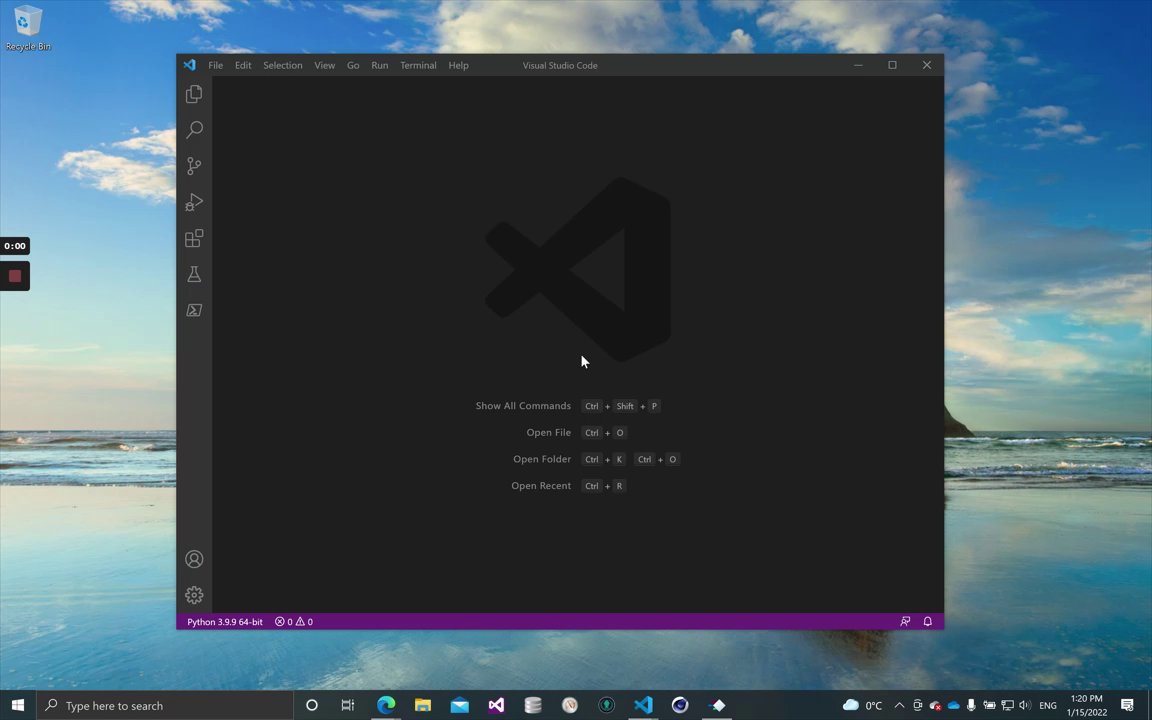Show hidden system tray icons
The image size is (1152, 720).
coord(899,705)
